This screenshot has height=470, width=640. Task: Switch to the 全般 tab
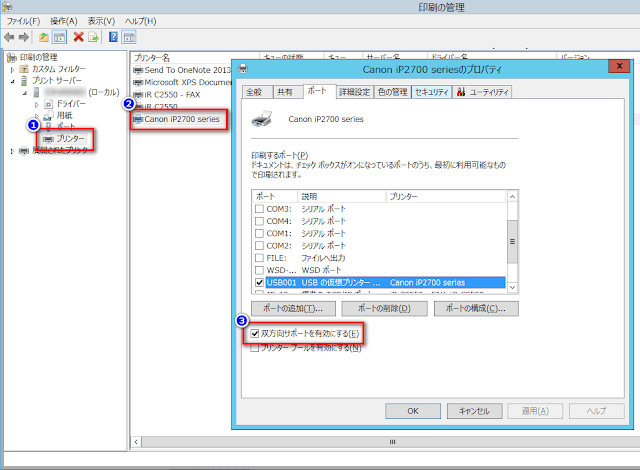257,92
